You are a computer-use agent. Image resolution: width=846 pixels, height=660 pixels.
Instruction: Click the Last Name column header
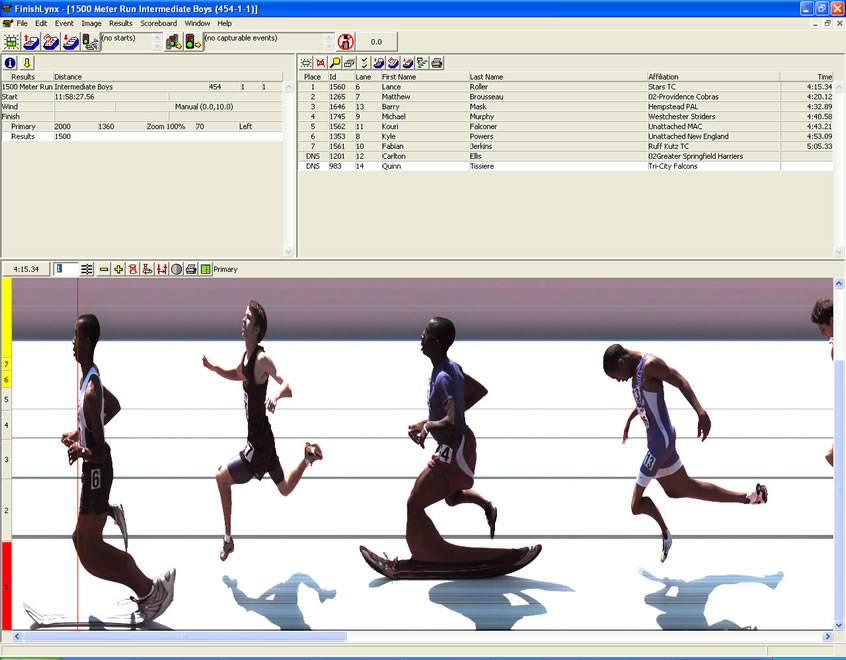pos(487,76)
